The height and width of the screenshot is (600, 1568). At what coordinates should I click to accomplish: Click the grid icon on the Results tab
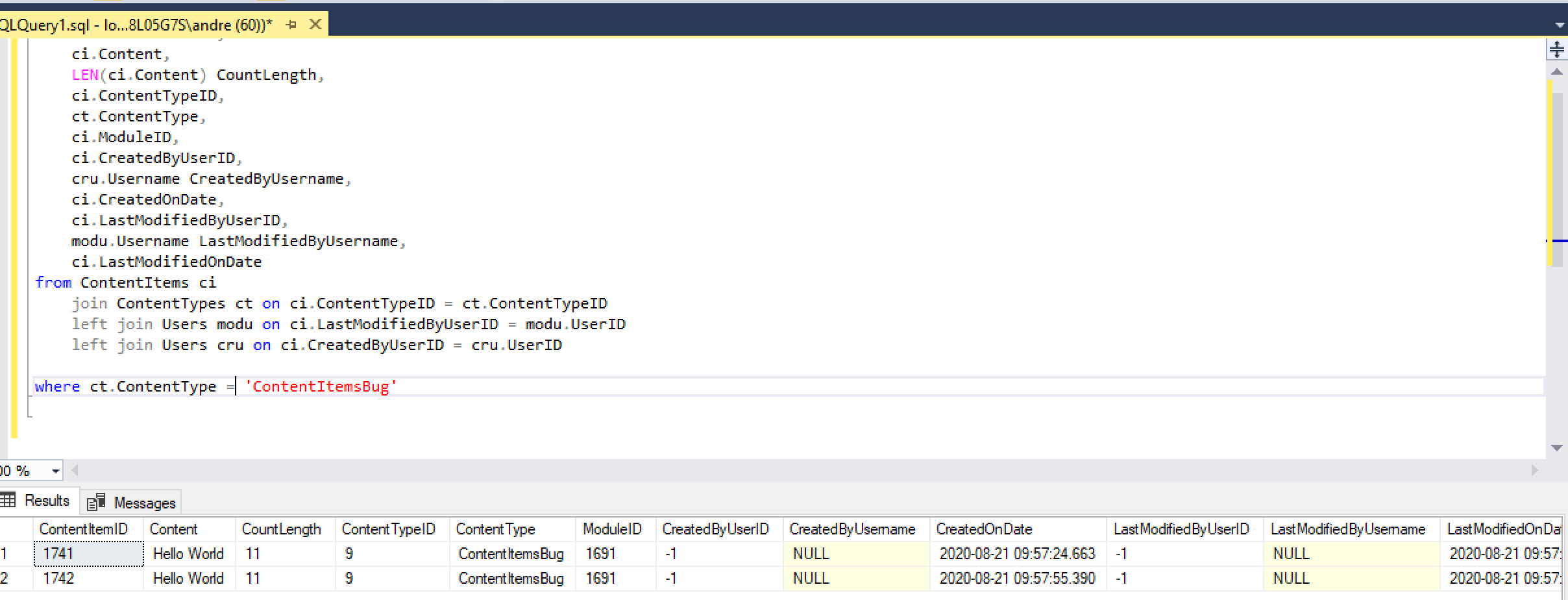(x=8, y=500)
